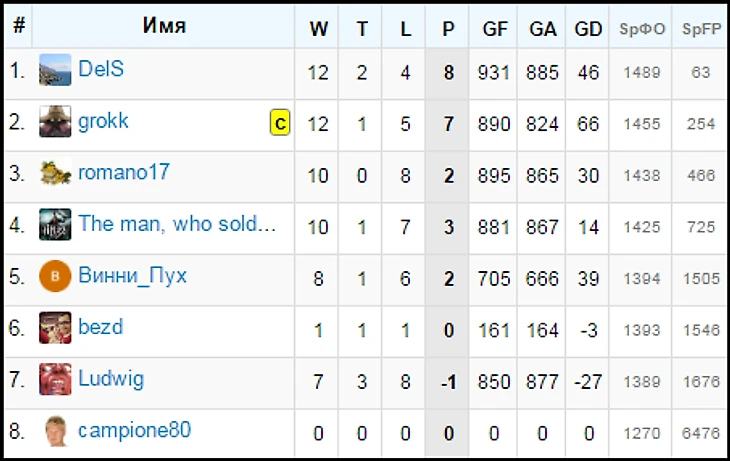Image resolution: width=730 pixels, height=461 pixels.
Task: Click campione80 avatar photo
Action: [x=55, y=431]
